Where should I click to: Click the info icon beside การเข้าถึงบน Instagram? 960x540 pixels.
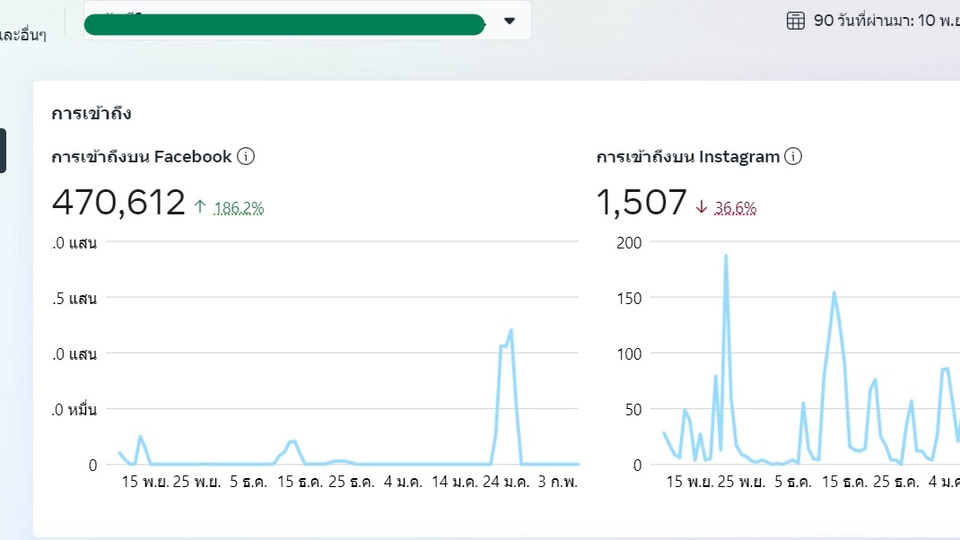pos(793,157)
